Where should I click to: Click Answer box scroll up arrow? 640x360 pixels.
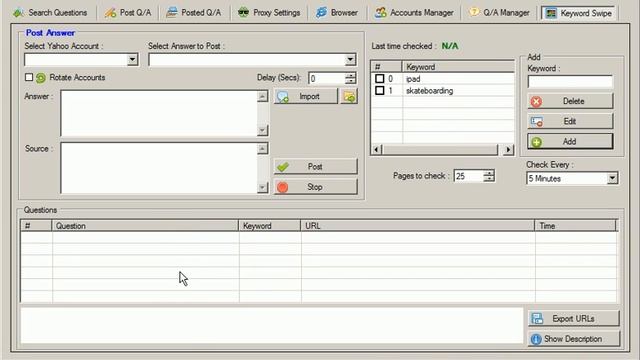pos(262,96)
